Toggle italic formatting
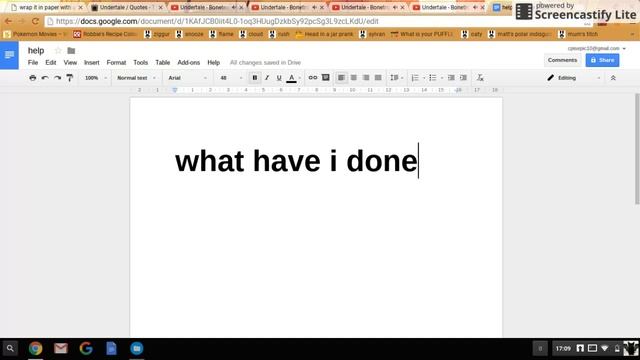Image resolution: width=640 pixels, height=360 pixels. pos(267,78)
